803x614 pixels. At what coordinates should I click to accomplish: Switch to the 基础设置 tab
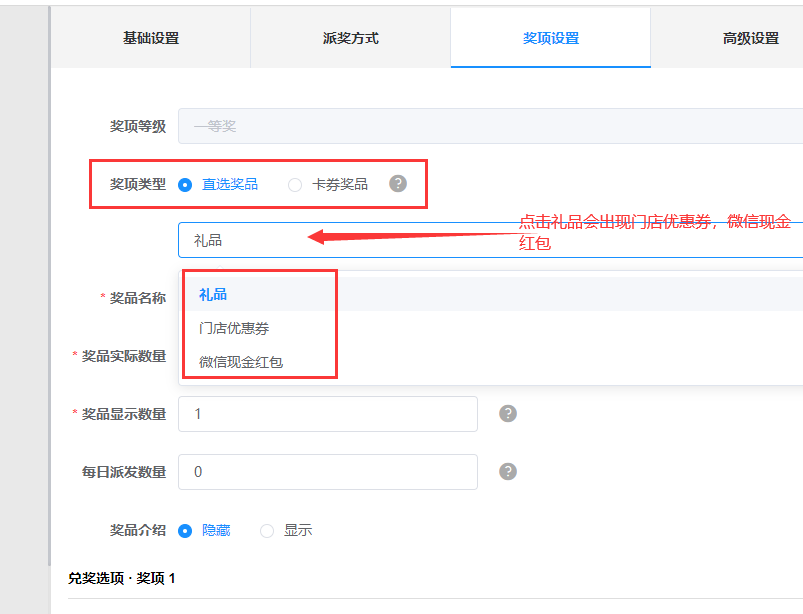coord(151,39)
